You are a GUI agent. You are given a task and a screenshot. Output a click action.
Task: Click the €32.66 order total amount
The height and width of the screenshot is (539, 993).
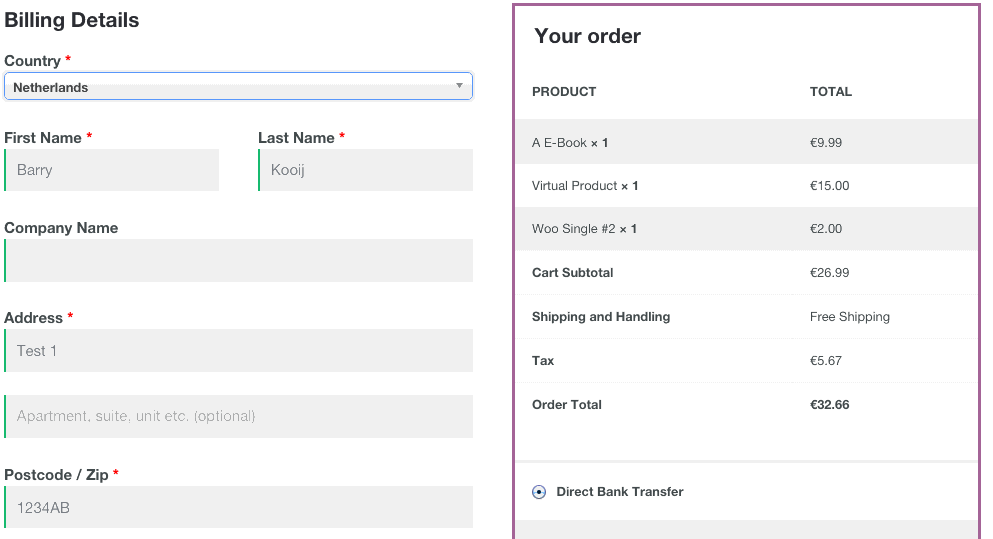[830, 405]
